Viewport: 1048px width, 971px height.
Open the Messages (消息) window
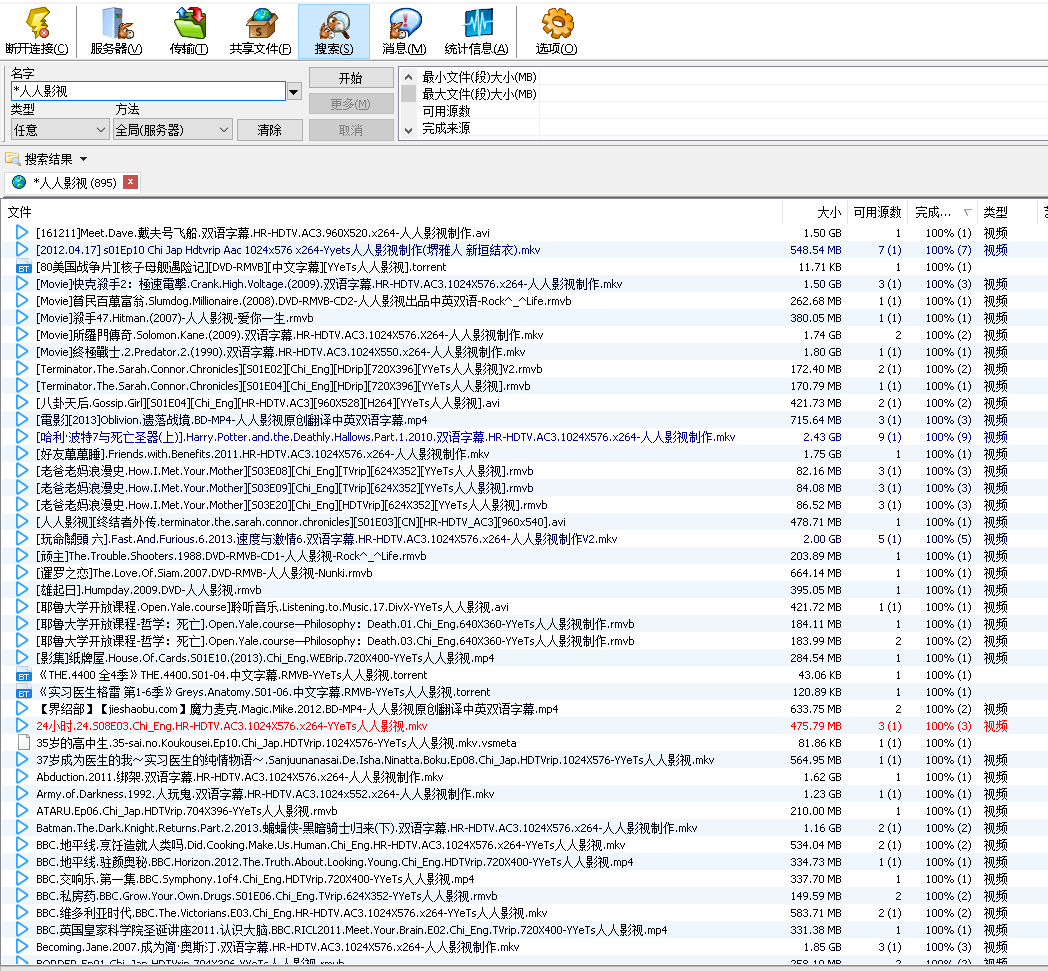click(404, 30)
